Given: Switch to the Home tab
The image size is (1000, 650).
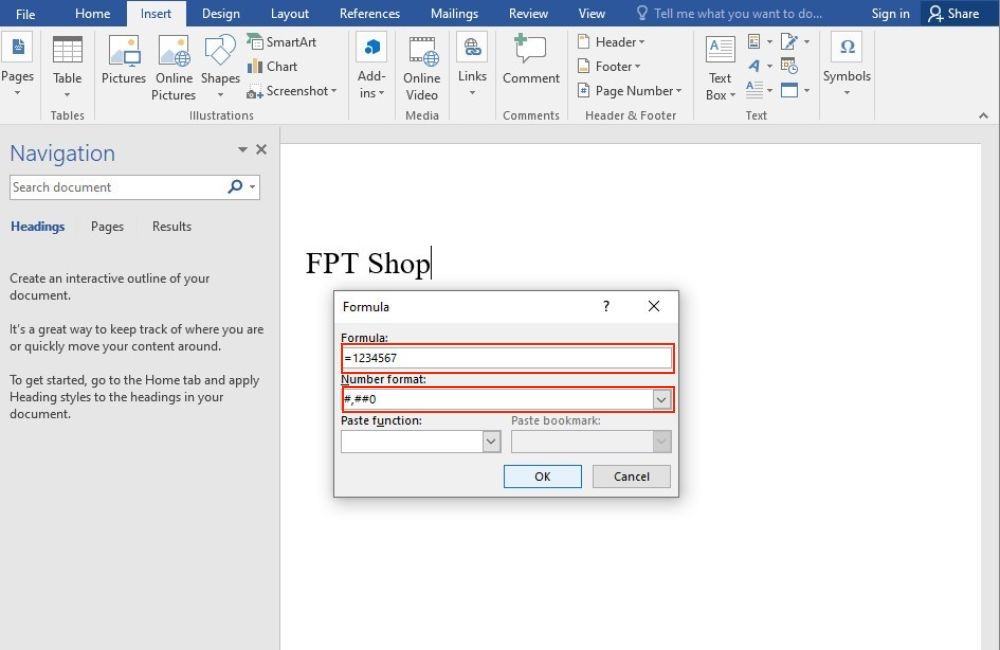Looking at the screenshot, I should tap(92, 13).
